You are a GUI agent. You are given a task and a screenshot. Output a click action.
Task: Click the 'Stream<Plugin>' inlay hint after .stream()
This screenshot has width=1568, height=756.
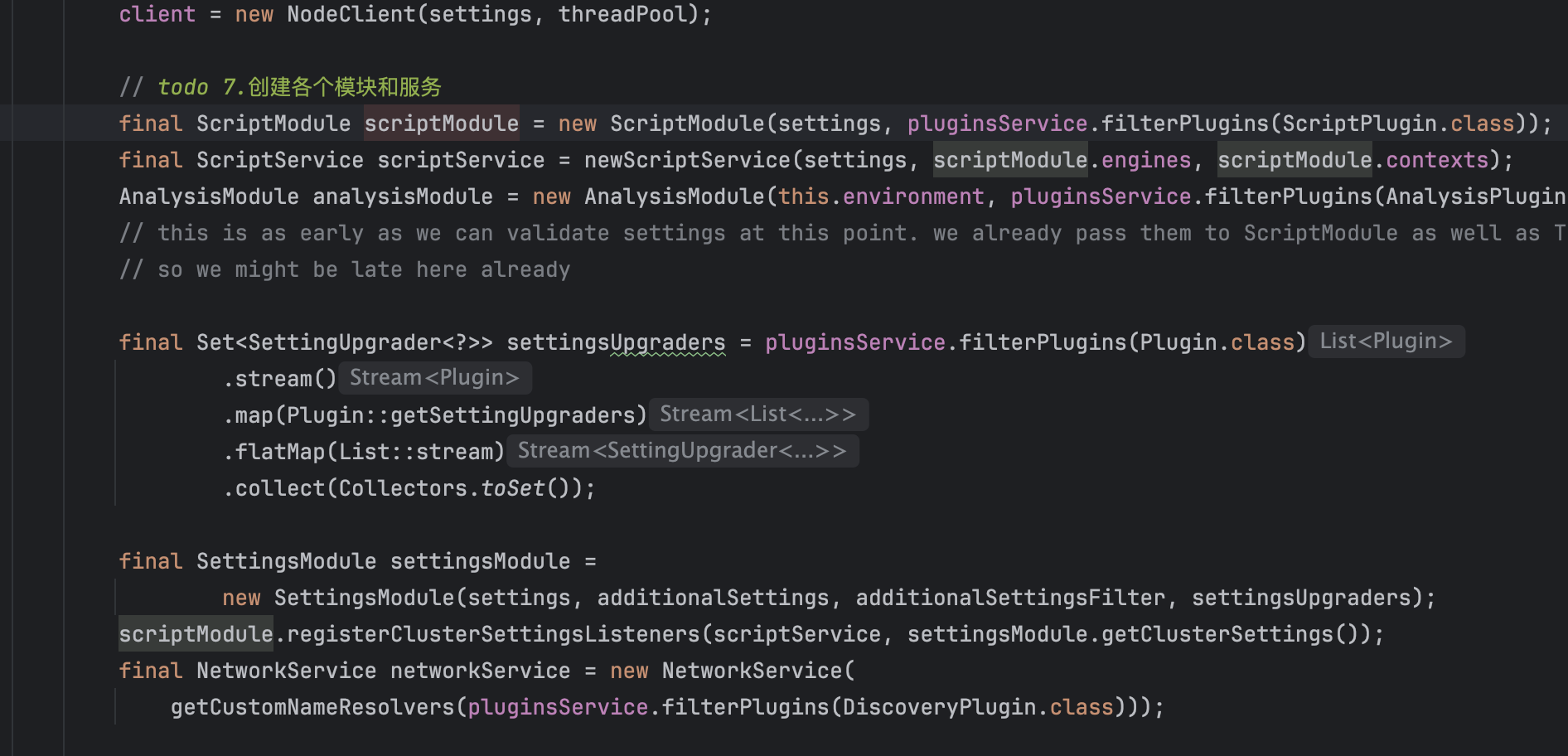click(434, 378)
